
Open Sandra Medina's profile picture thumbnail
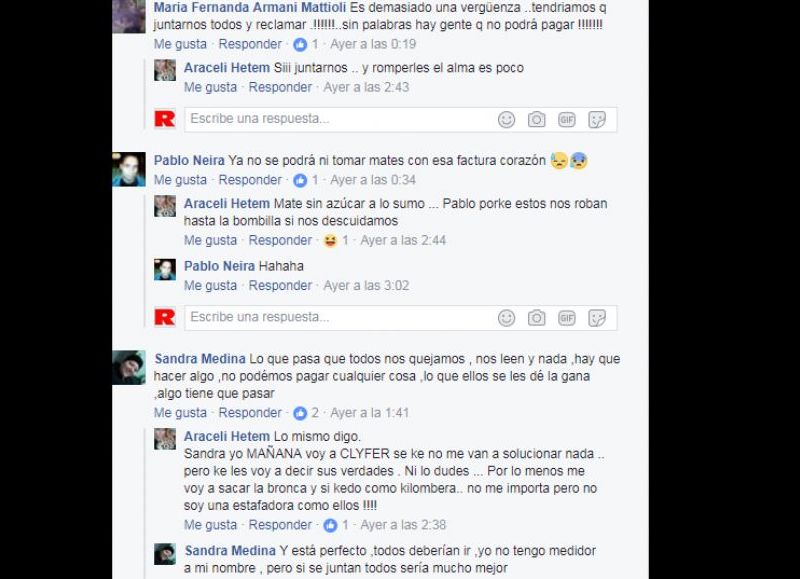tap(129, 367)
